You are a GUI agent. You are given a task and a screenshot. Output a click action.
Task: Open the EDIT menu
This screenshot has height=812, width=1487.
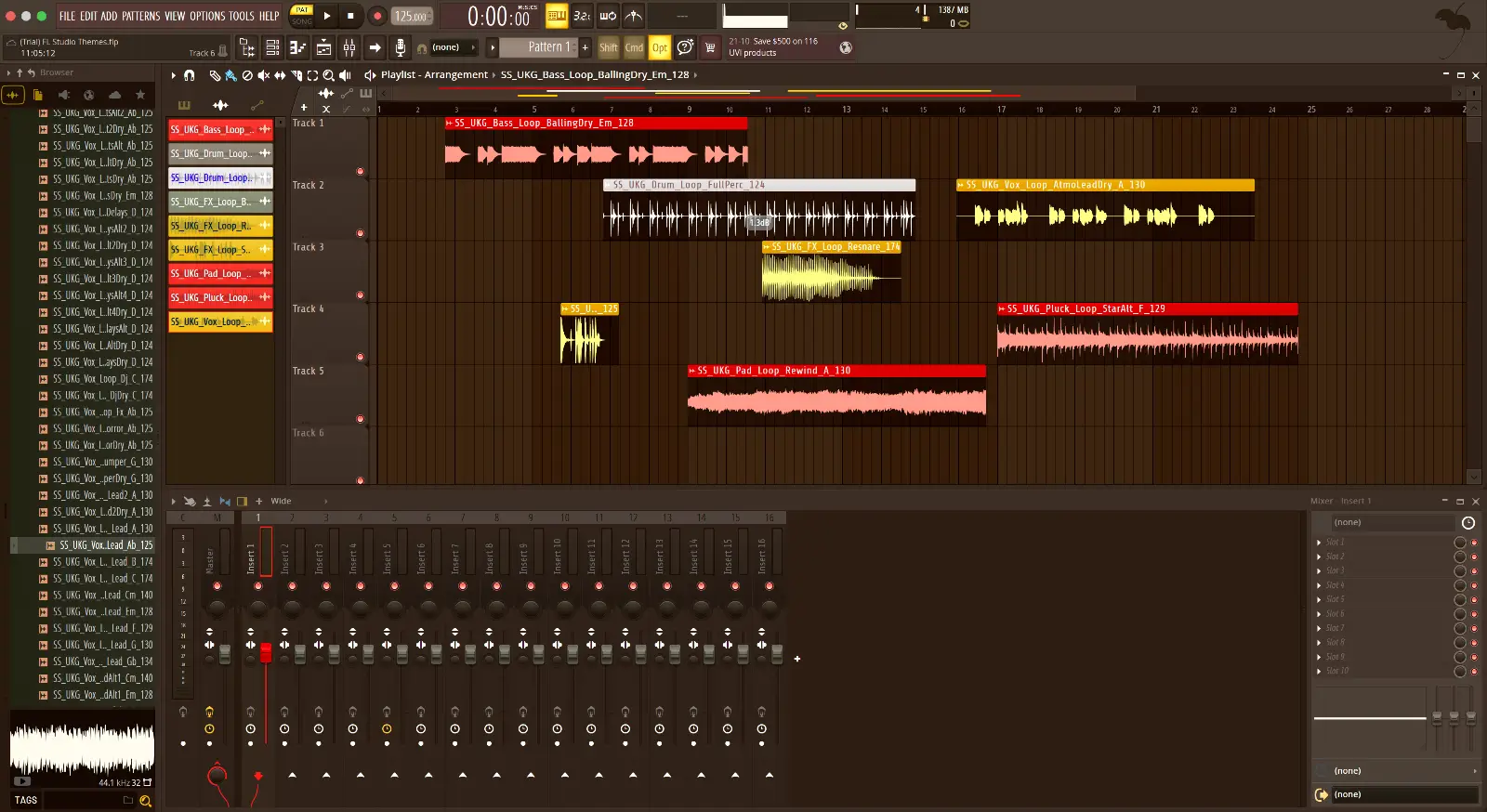[x=88, y=16]
